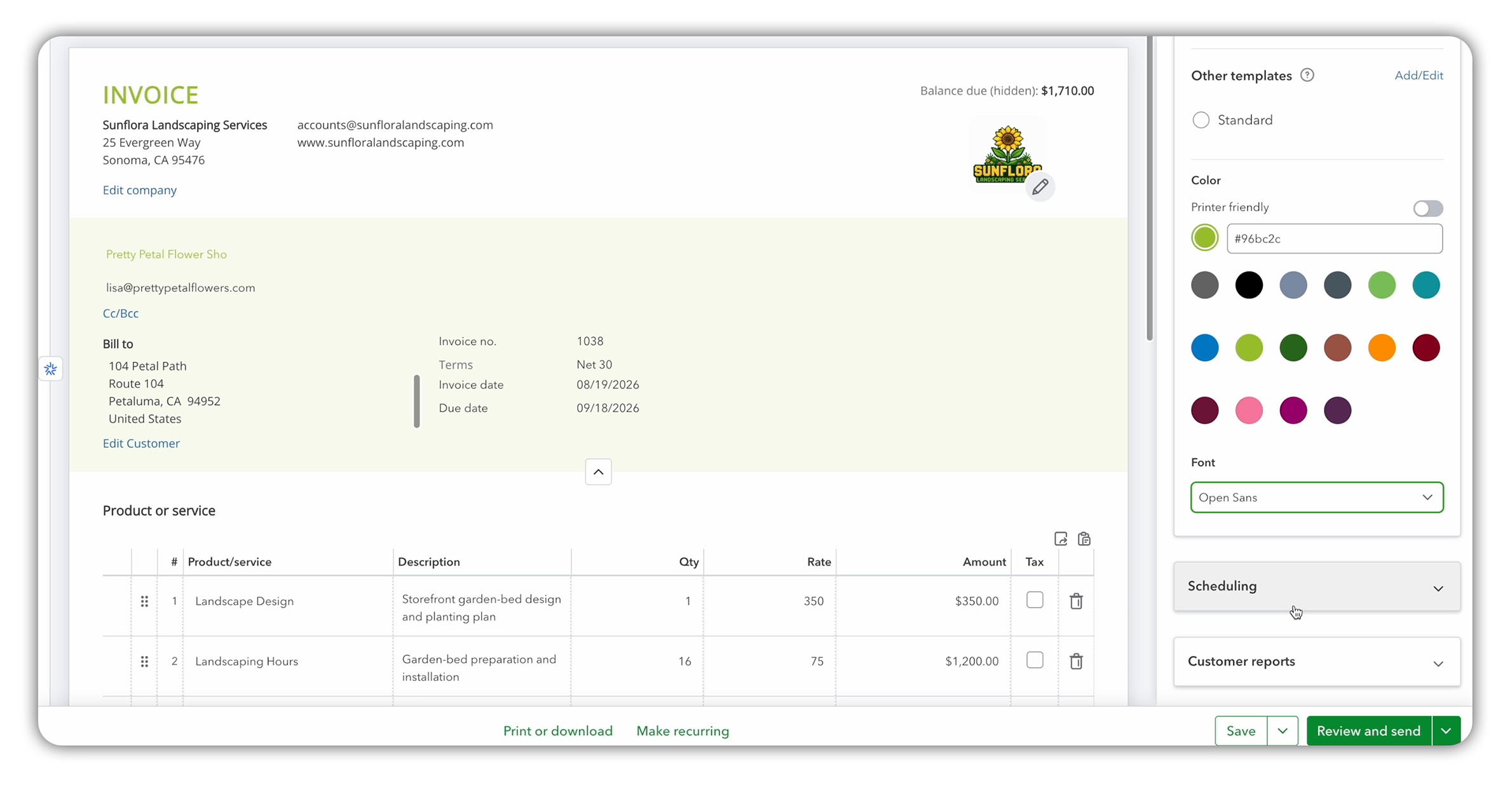The image size is (1512, 787).
Task: Toggle the Printer friendly switch
Action: coord(1427,208)
